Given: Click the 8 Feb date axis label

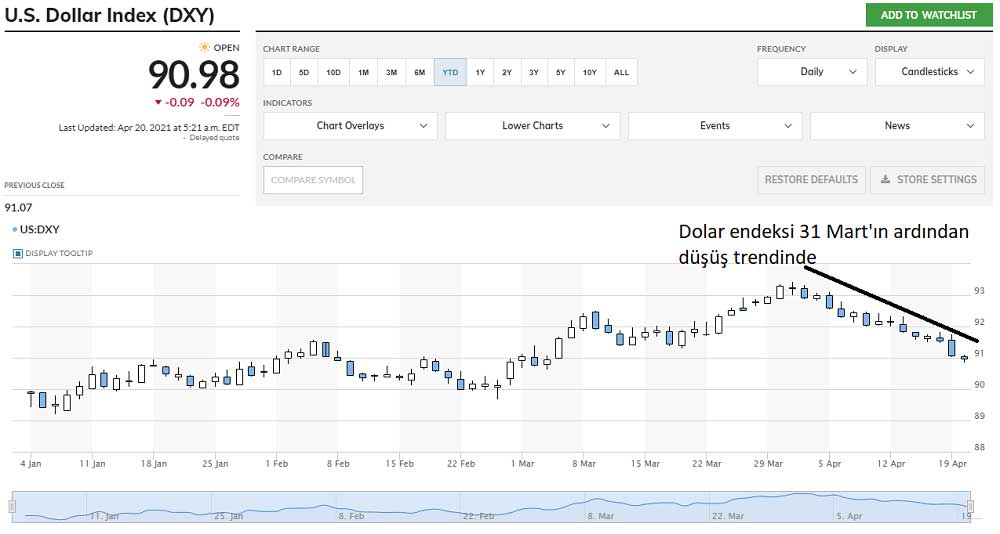Looking at the screenshot, I should (x=338, y=464).
